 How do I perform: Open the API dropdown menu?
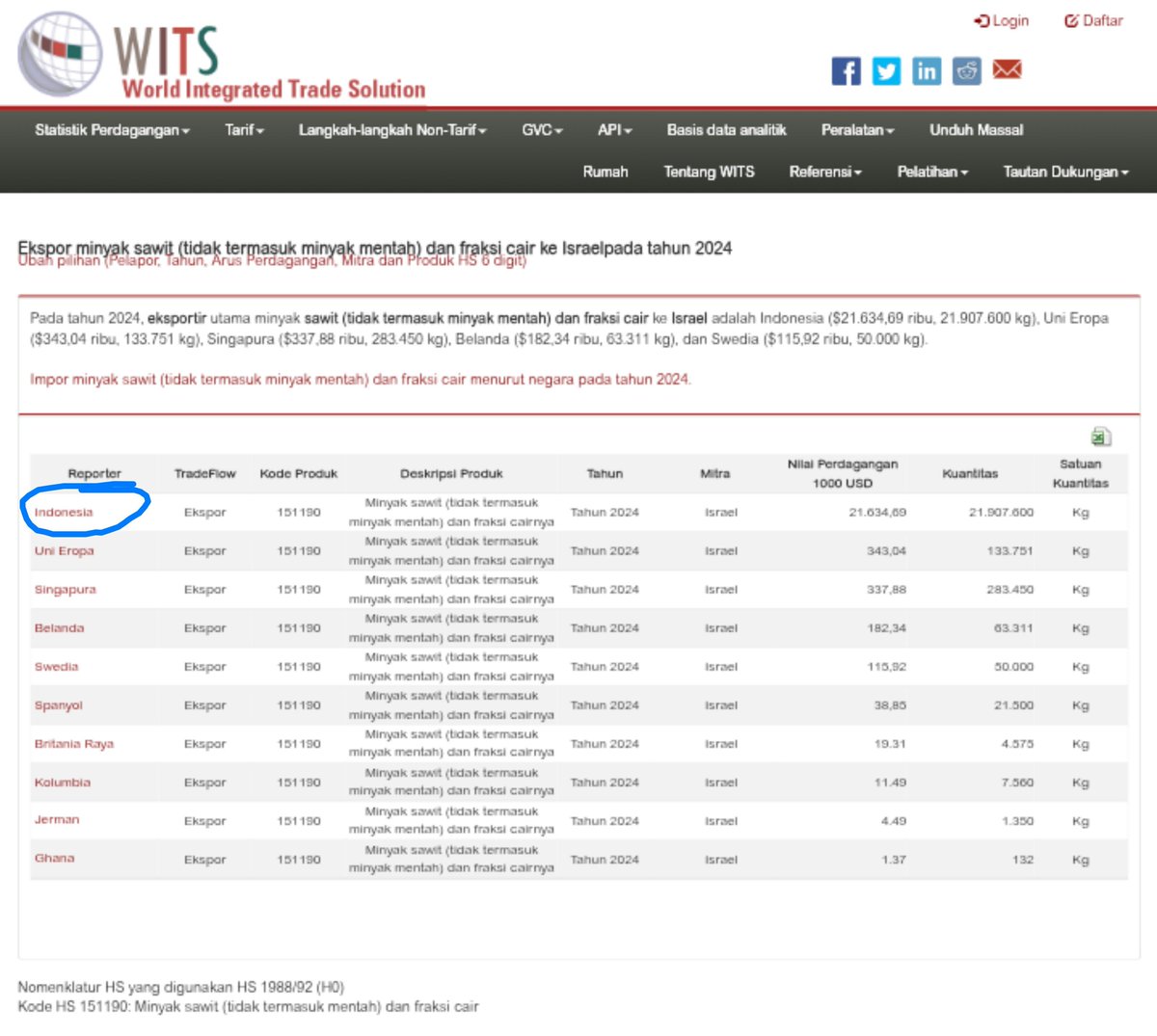click(x=615, y=130)
